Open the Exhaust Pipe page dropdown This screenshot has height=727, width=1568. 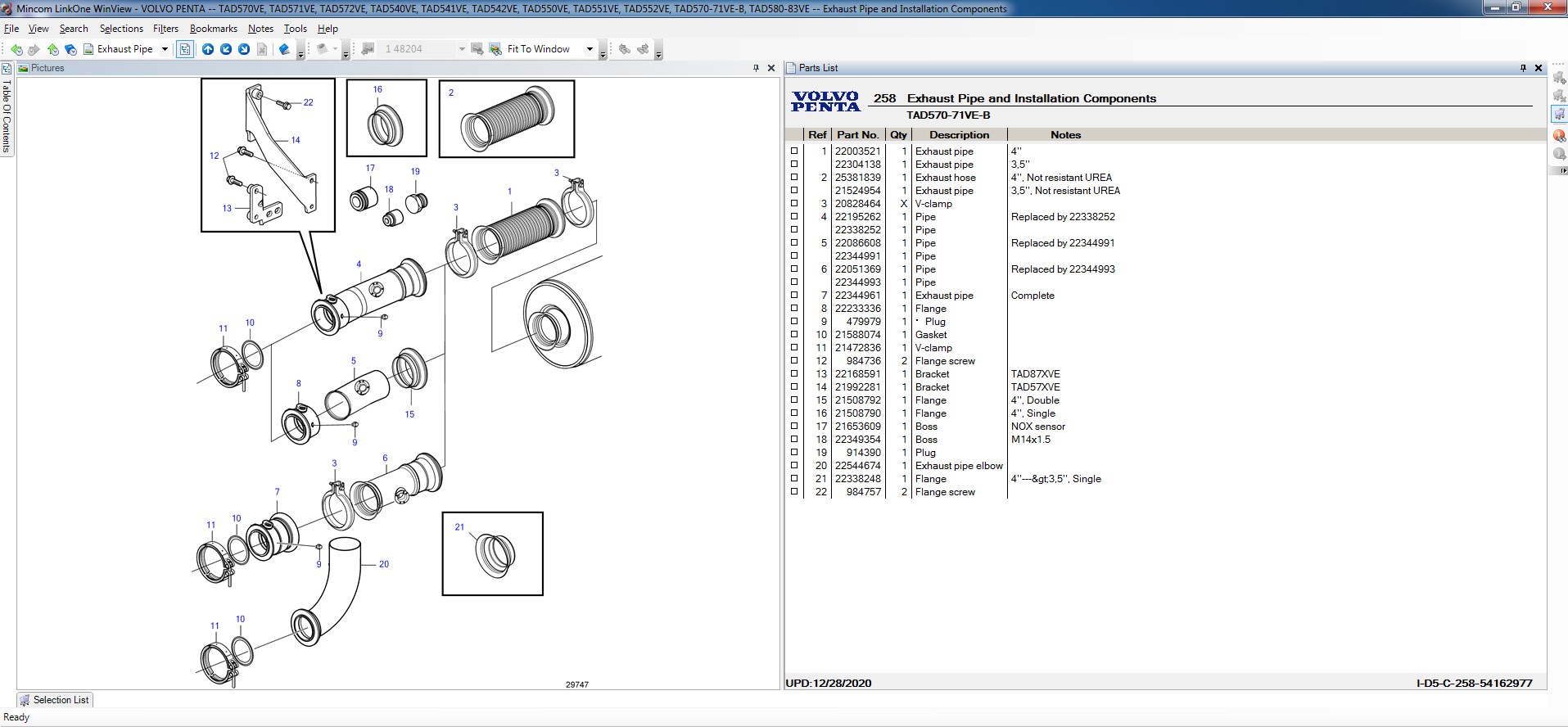click(165, 49)
